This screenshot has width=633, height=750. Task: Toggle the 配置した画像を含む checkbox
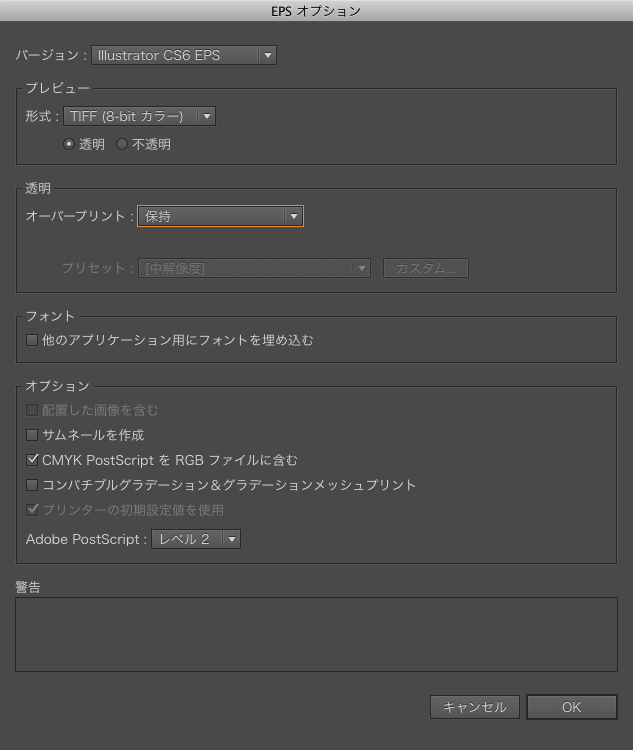(32, 410)
